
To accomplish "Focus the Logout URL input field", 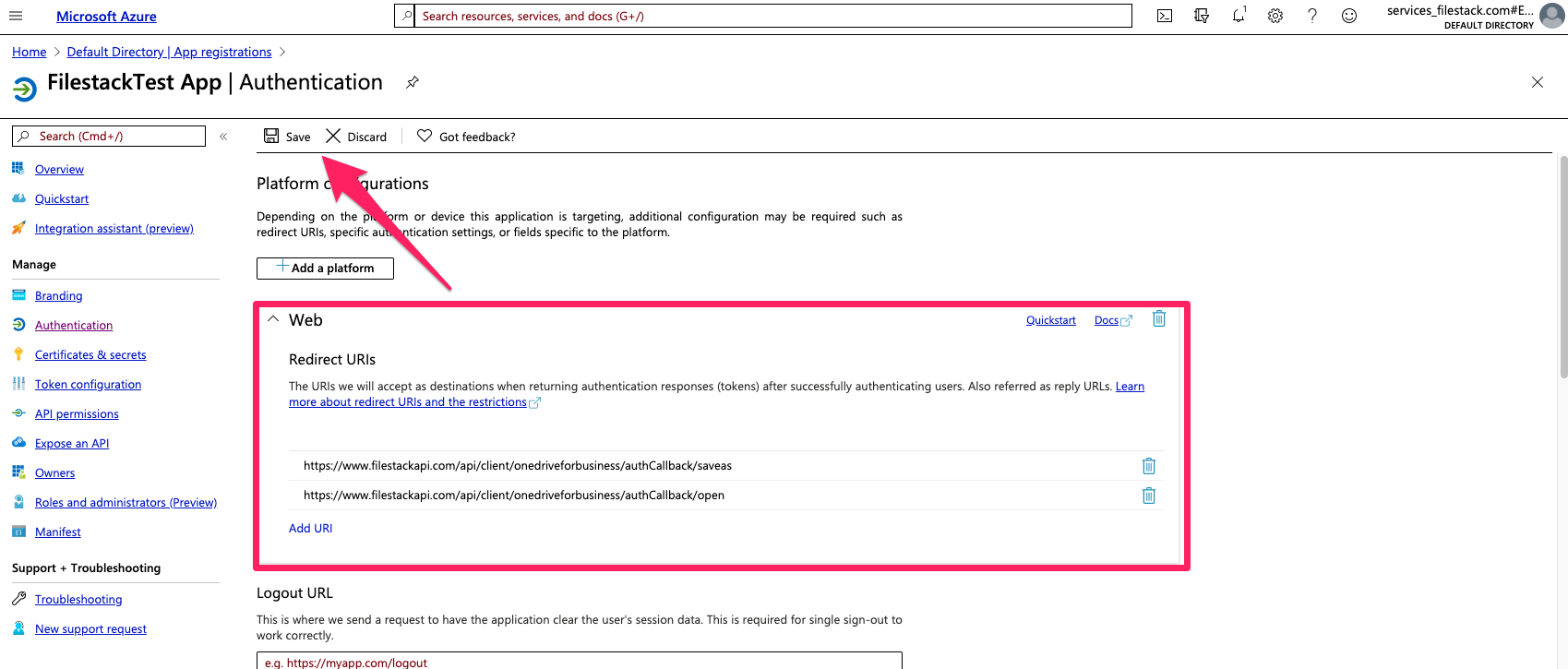I will (x=580, y=661).
